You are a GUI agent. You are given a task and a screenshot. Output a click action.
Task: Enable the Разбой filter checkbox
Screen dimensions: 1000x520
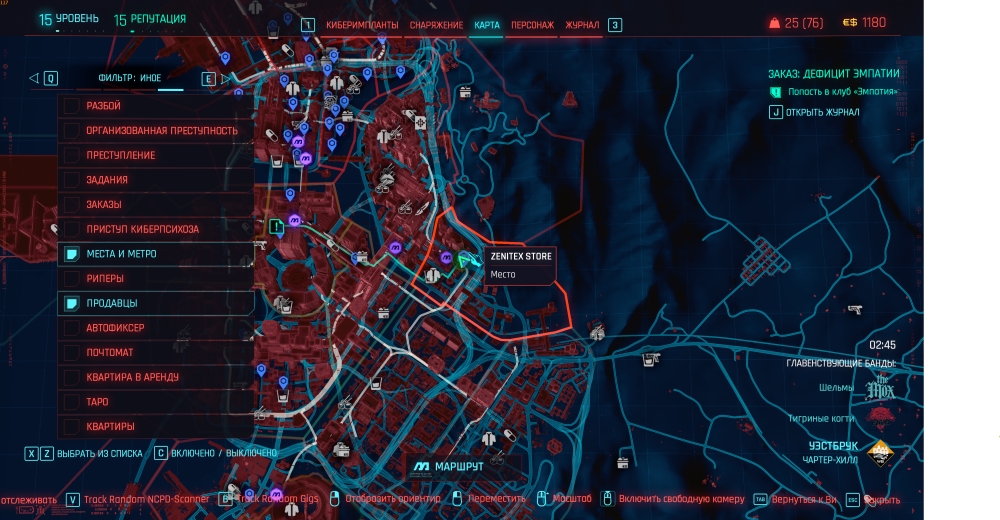pyautogui.click(x=71, y=106)
